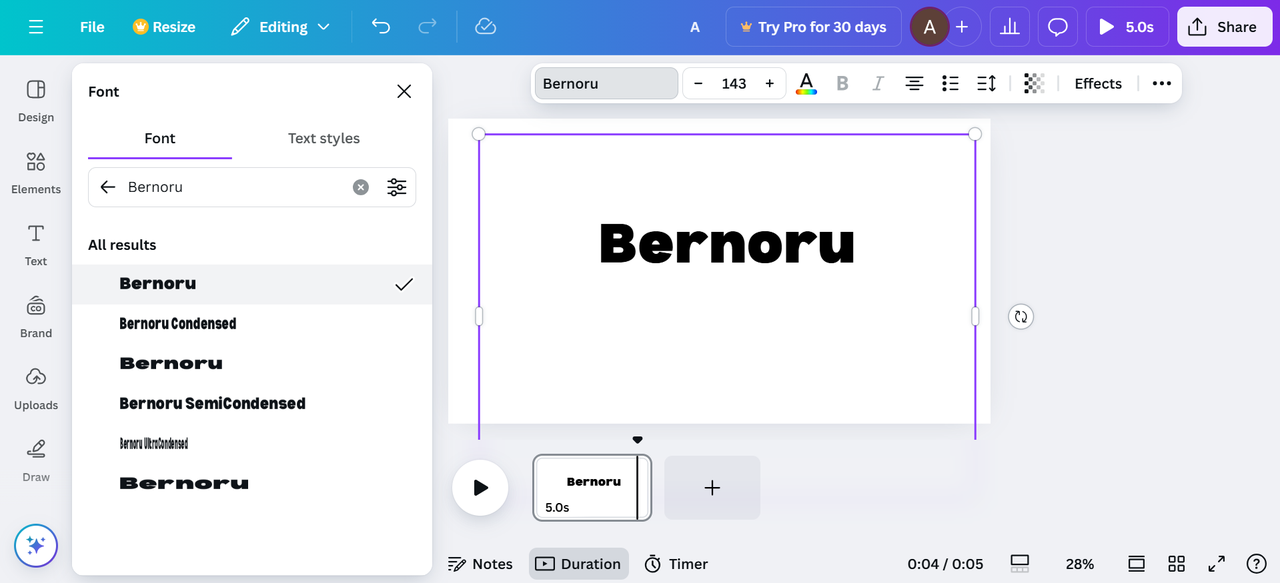Screen dimensions: 1280x583
Task: Play the timeline preview
Action: pyautogui.click(x=480, y=488)
